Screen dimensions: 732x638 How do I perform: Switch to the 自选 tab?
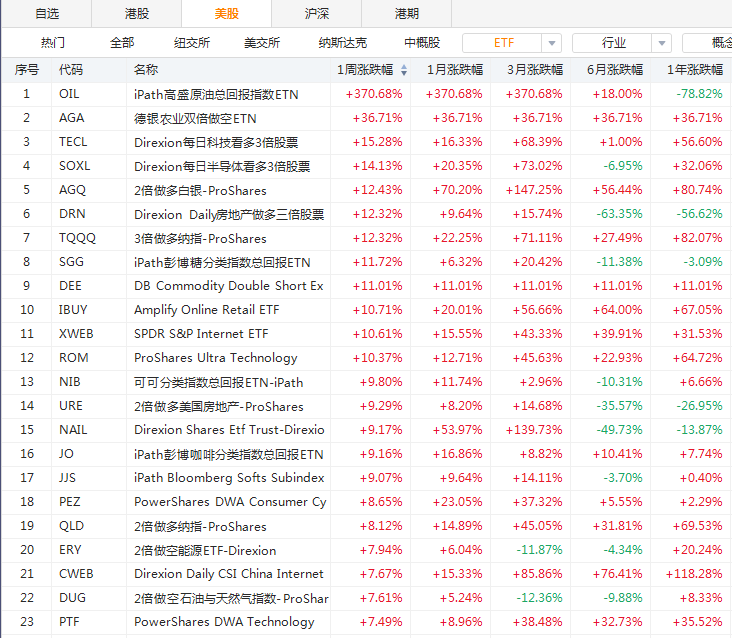pyautogui.click(x=47, y=14)
